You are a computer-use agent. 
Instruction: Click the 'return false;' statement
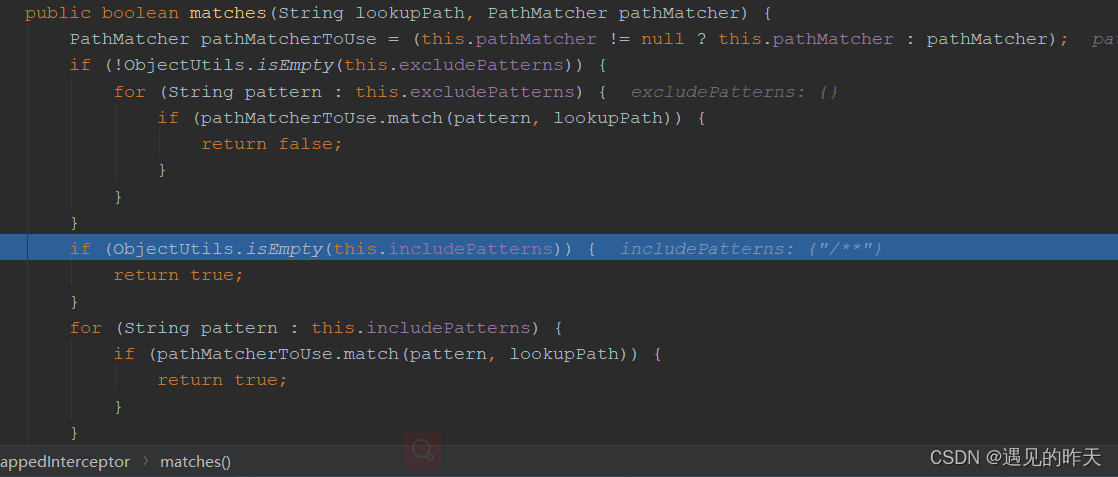[x=272, y=144]
